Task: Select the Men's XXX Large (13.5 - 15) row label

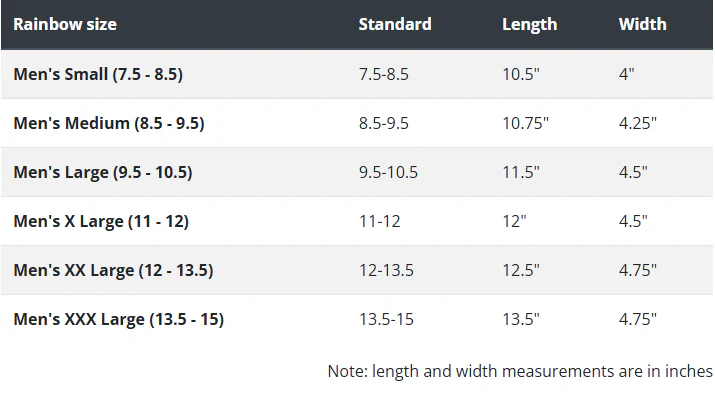Action: (119, 319)
